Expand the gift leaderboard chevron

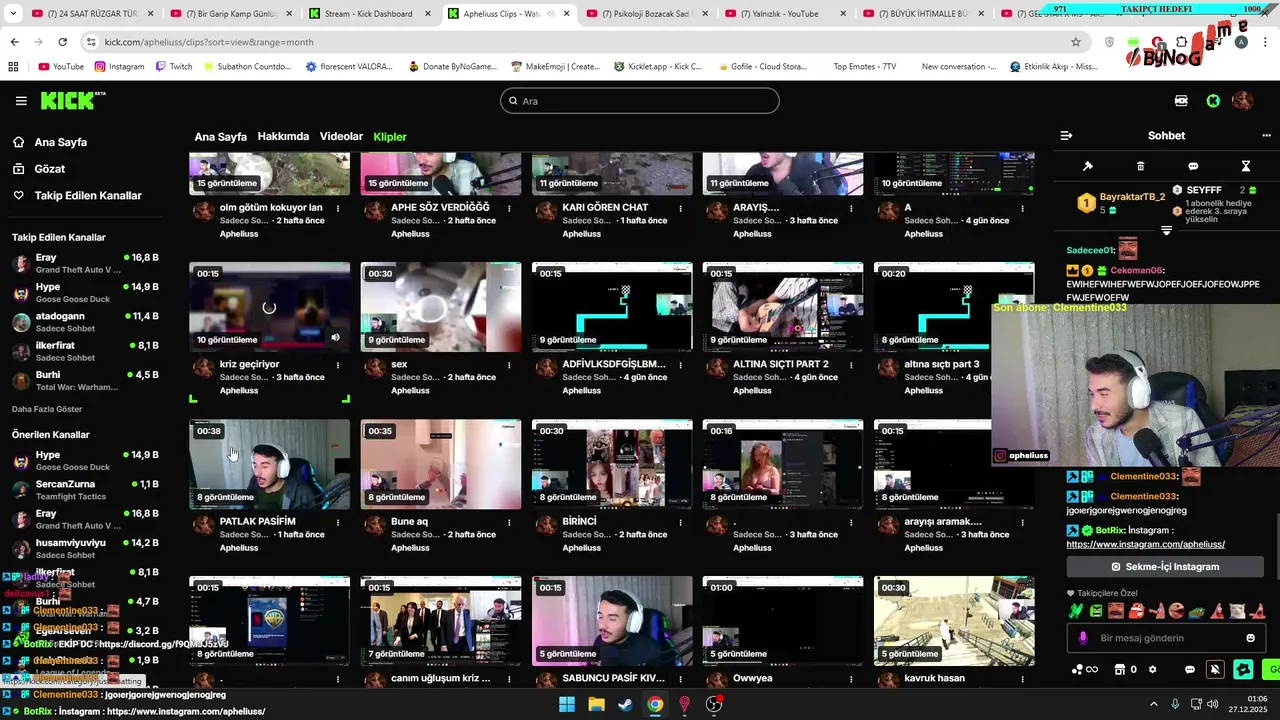tap(1166, 231)
